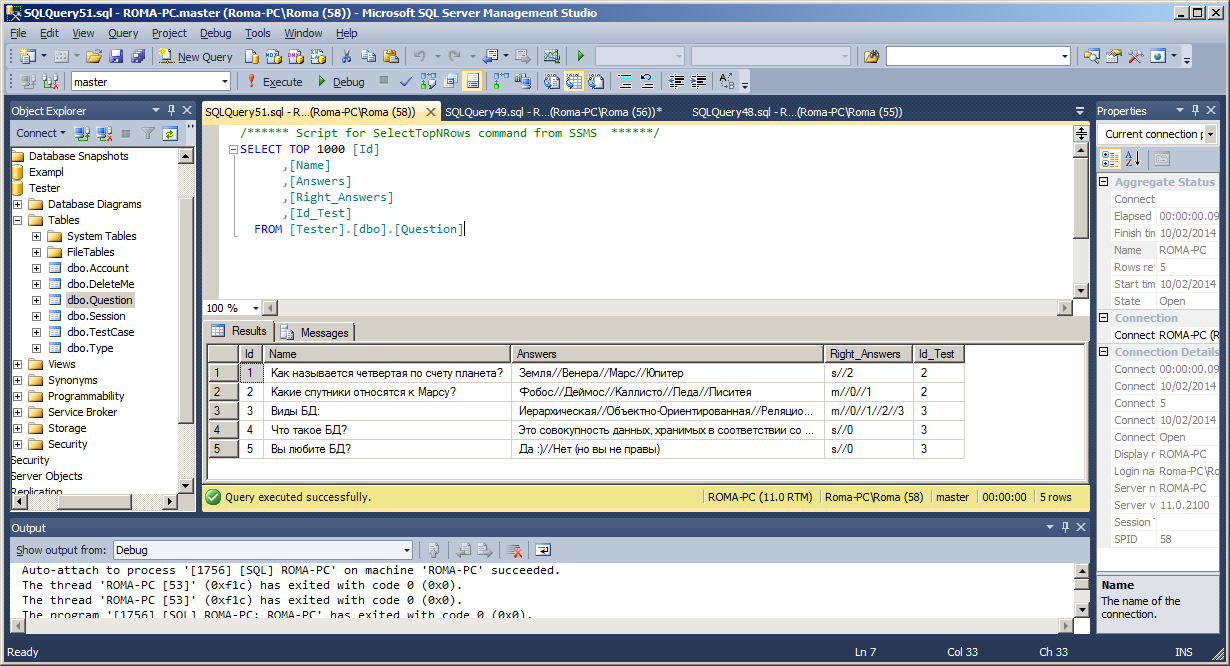Click the Database Engine Query icon
This screenshot has height=666, width=1230.
click(250, 57)
